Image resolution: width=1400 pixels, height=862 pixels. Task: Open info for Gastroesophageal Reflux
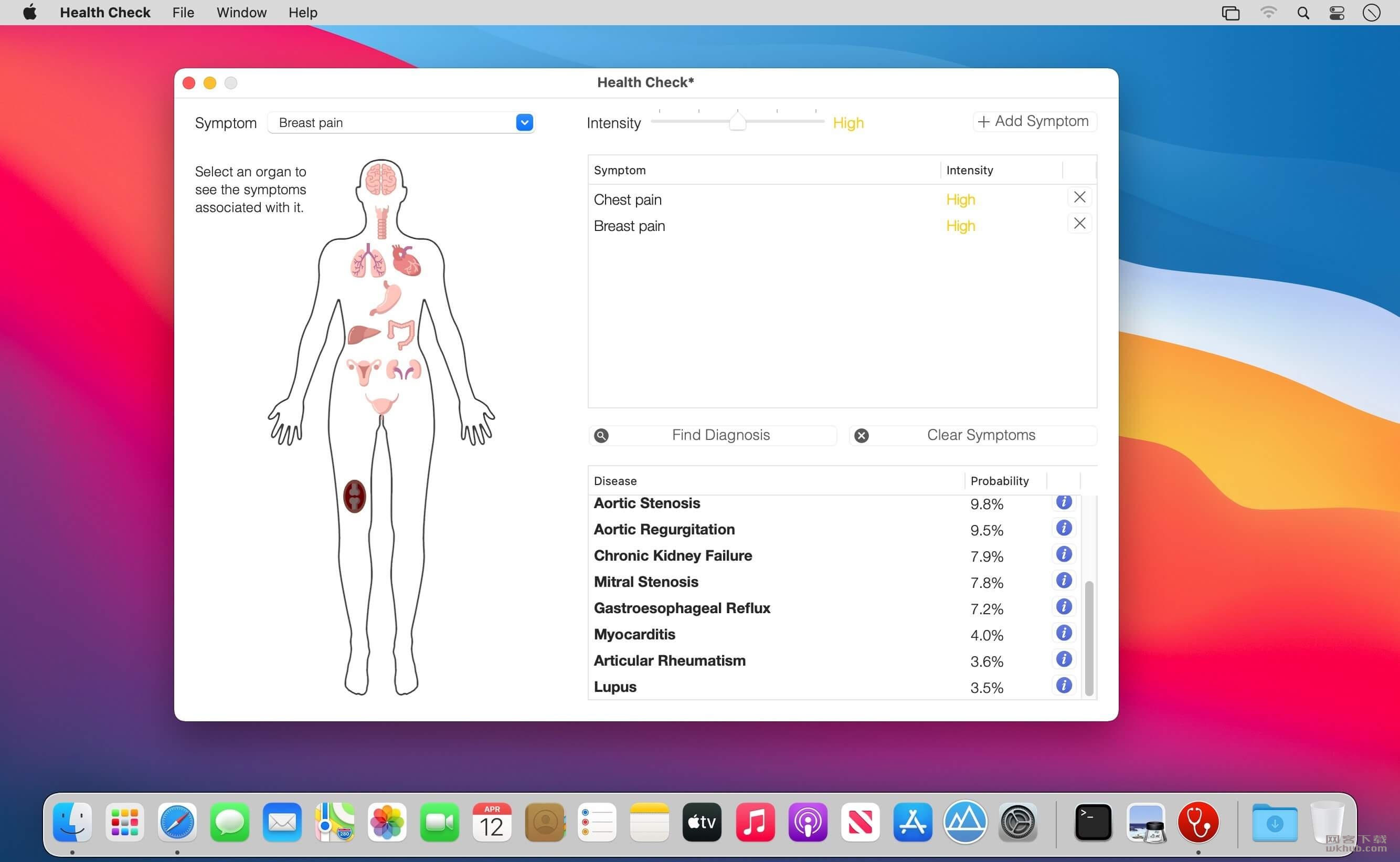tap(1063, 606)
